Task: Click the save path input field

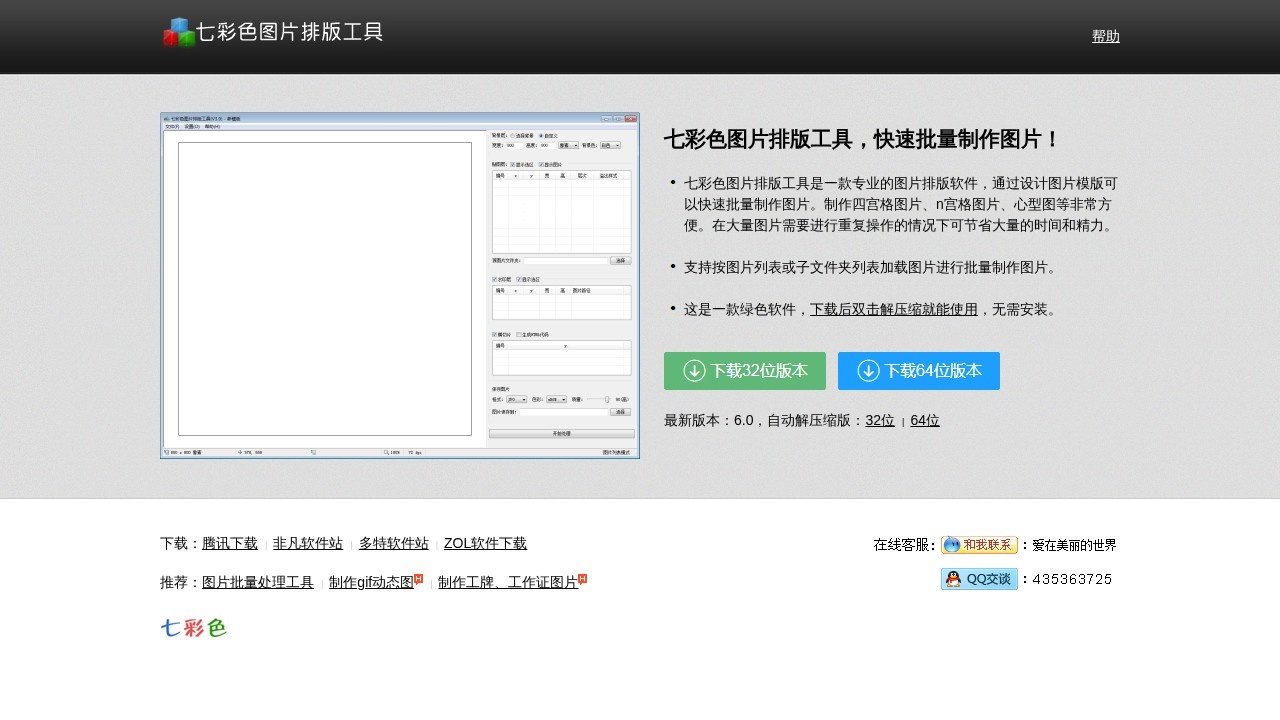Action: (563, 412)
